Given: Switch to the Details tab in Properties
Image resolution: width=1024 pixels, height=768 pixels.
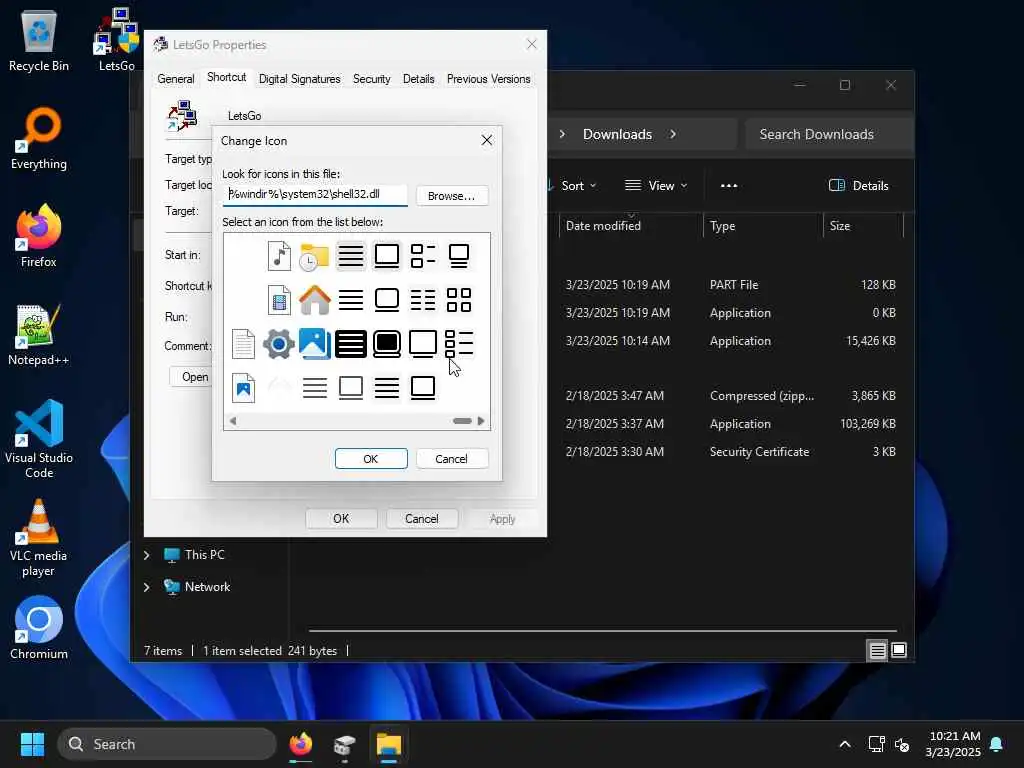Looking at the screenshot, I should pos(419,79).
